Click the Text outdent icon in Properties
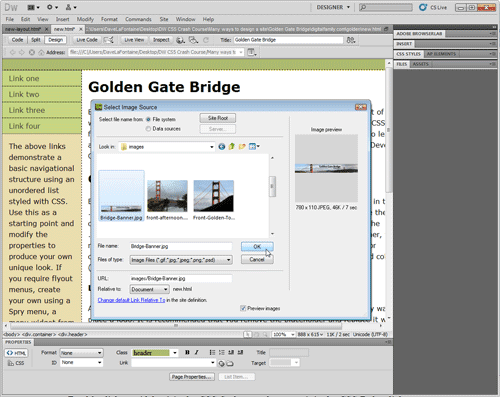Image resolution: width=500 pixels, height=397 pixels. 231,352
